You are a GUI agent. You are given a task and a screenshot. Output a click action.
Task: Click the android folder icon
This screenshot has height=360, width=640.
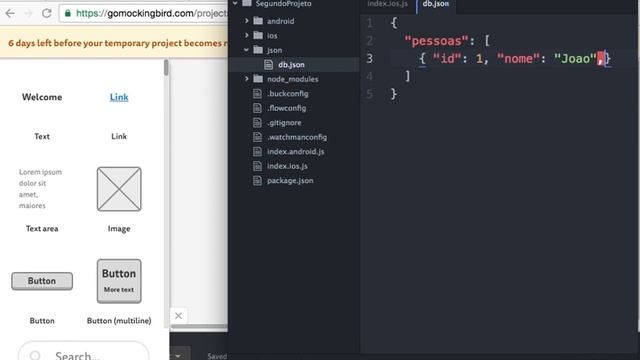tap(258, 21)
